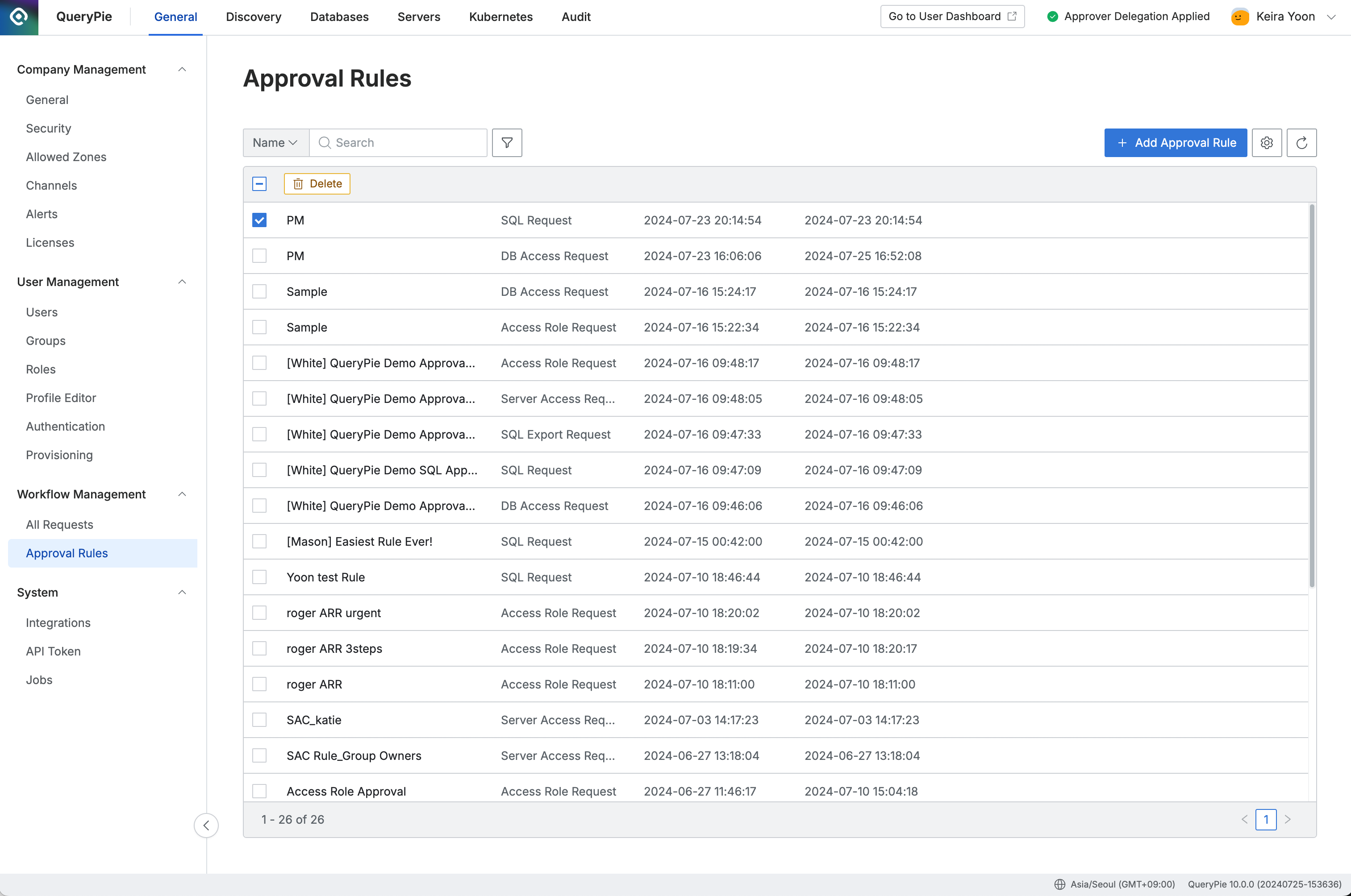
Task: Check the Sample DB Access Request row
Action: coord(259,291)
